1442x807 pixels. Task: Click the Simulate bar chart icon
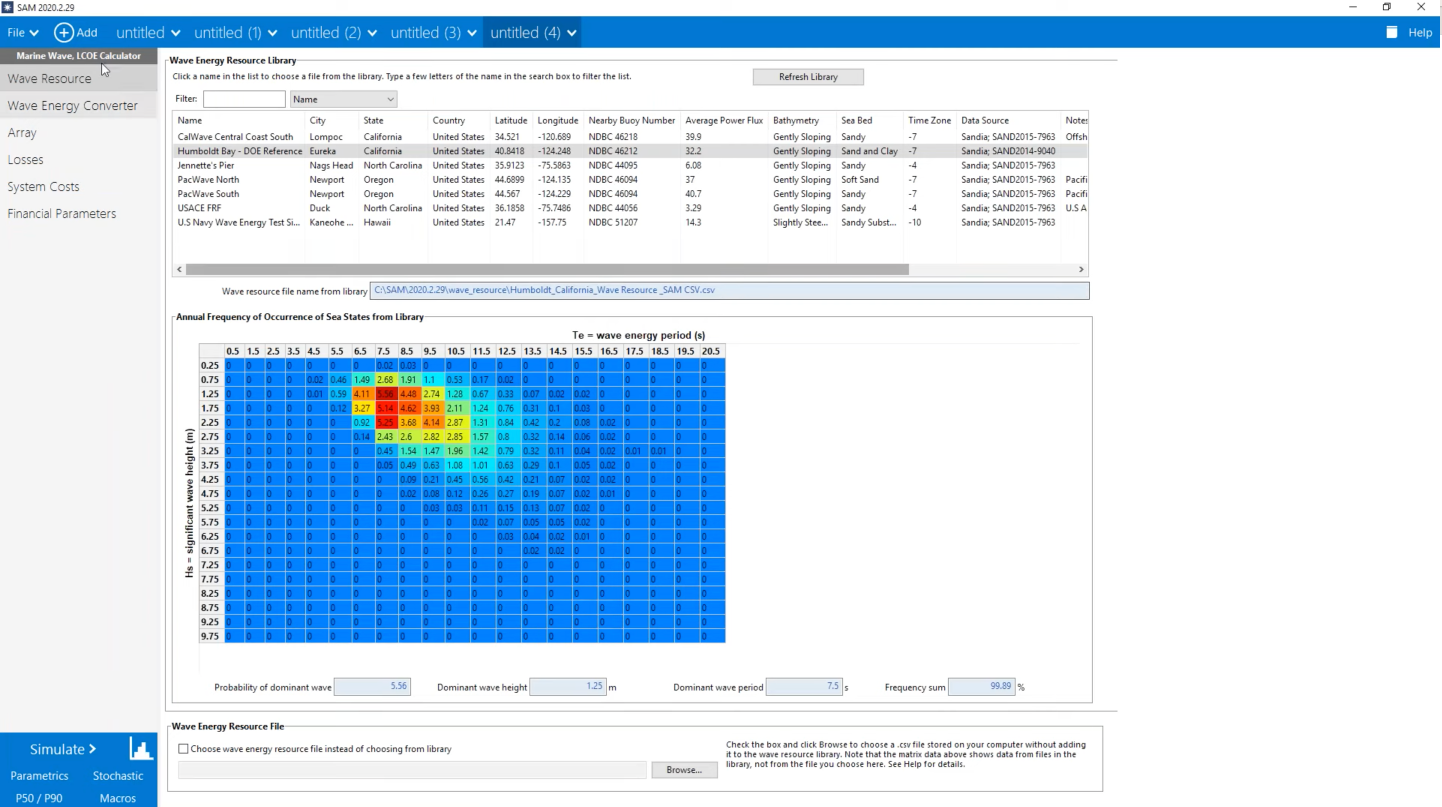140,749
